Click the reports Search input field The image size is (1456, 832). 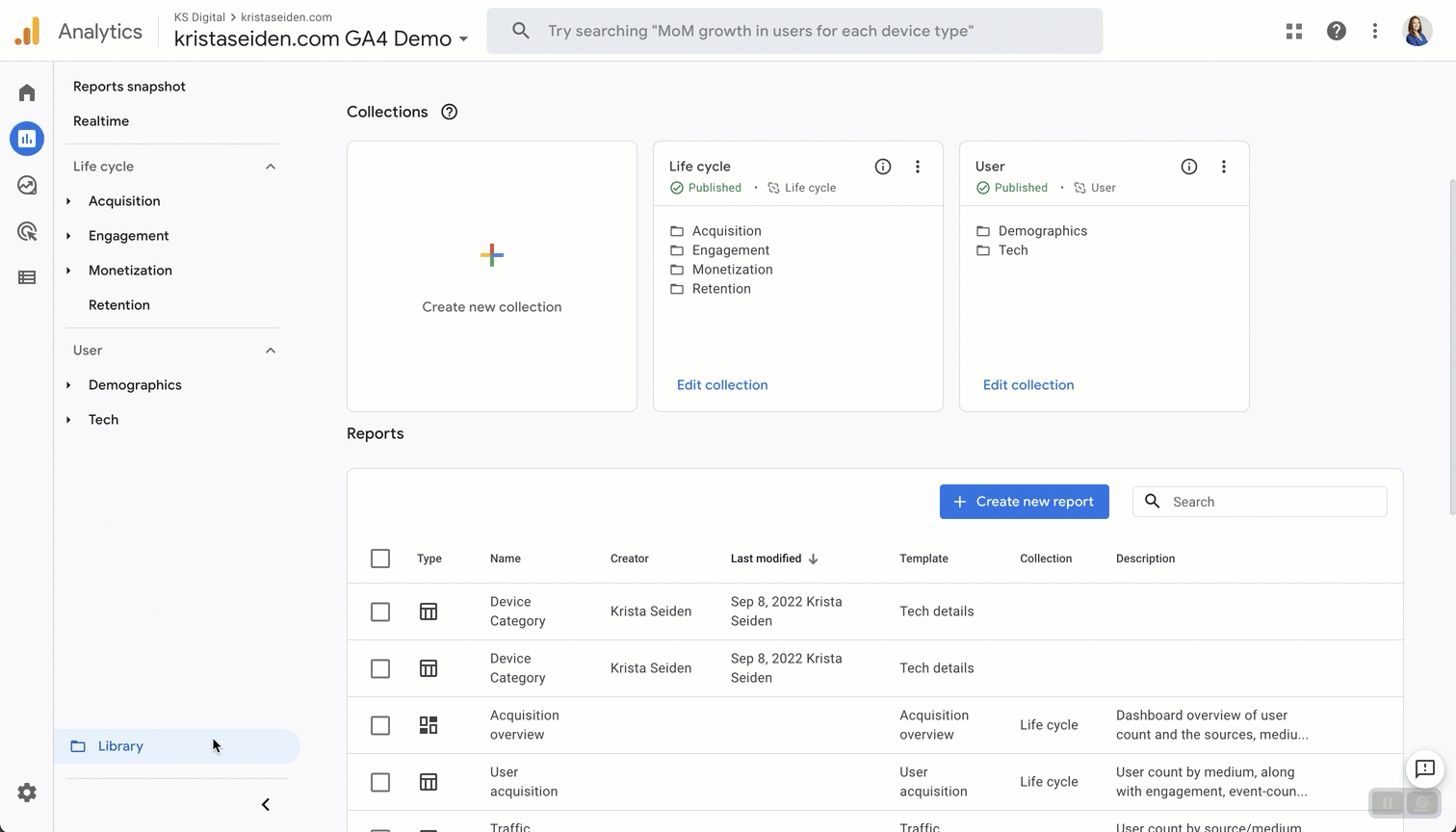tap(1260, 502)
